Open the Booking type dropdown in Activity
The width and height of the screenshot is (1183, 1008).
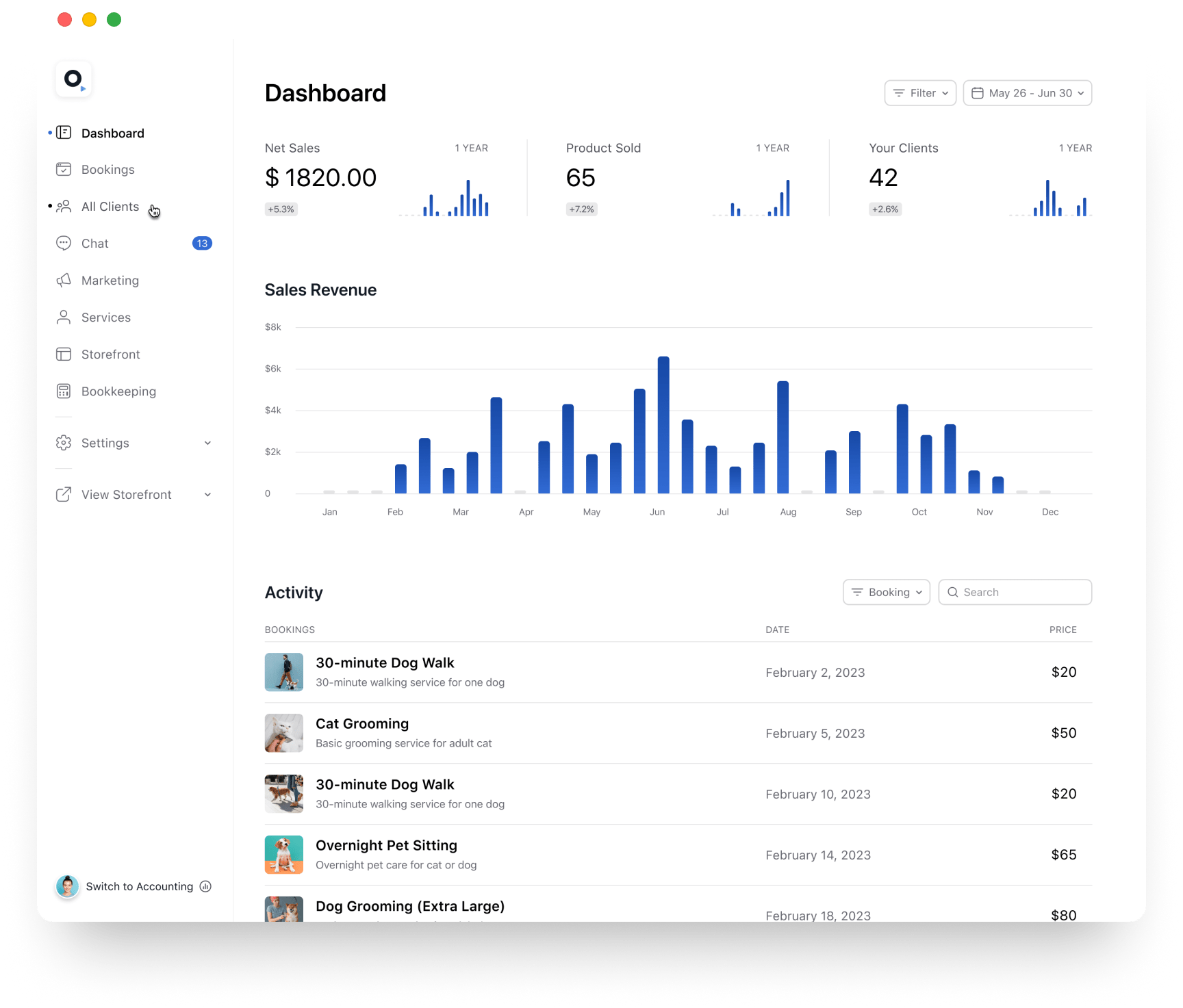(x=886, y=593)
